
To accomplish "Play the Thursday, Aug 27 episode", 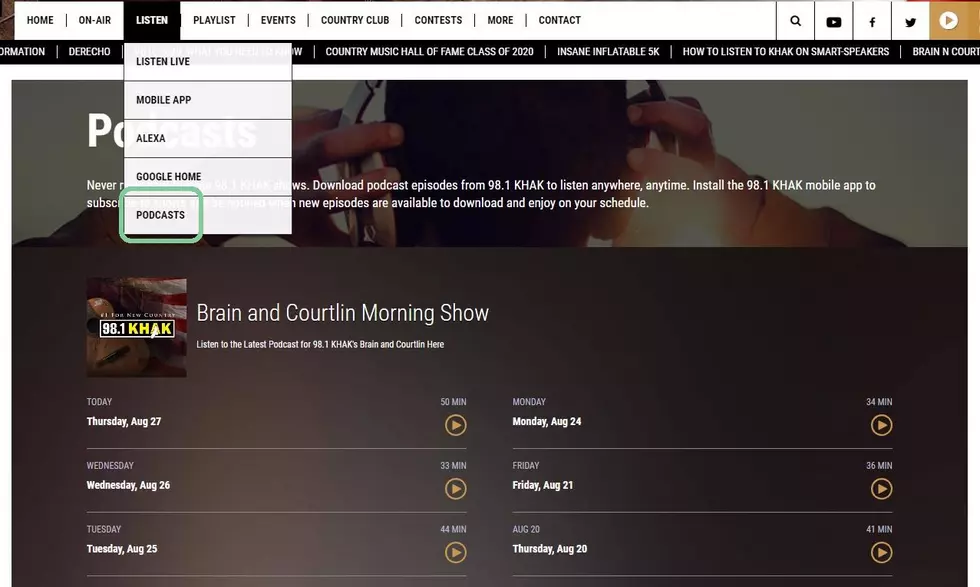I will click(x=456, y=425).
